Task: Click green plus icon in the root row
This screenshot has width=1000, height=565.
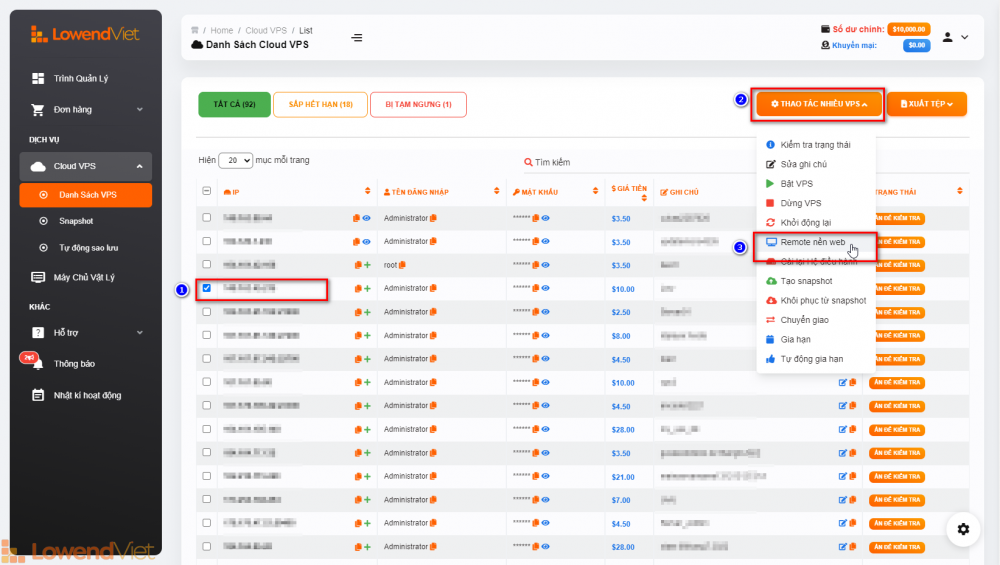Action: click(x=367, y=265)
